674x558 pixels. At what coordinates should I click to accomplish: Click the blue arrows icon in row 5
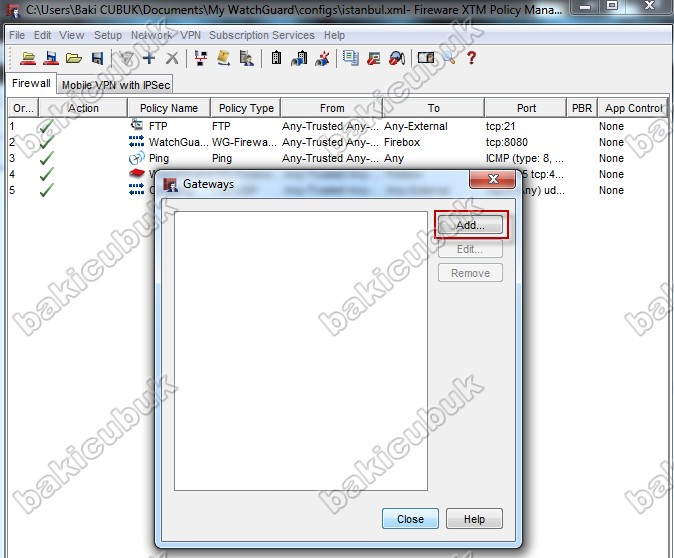coord(137,189)
